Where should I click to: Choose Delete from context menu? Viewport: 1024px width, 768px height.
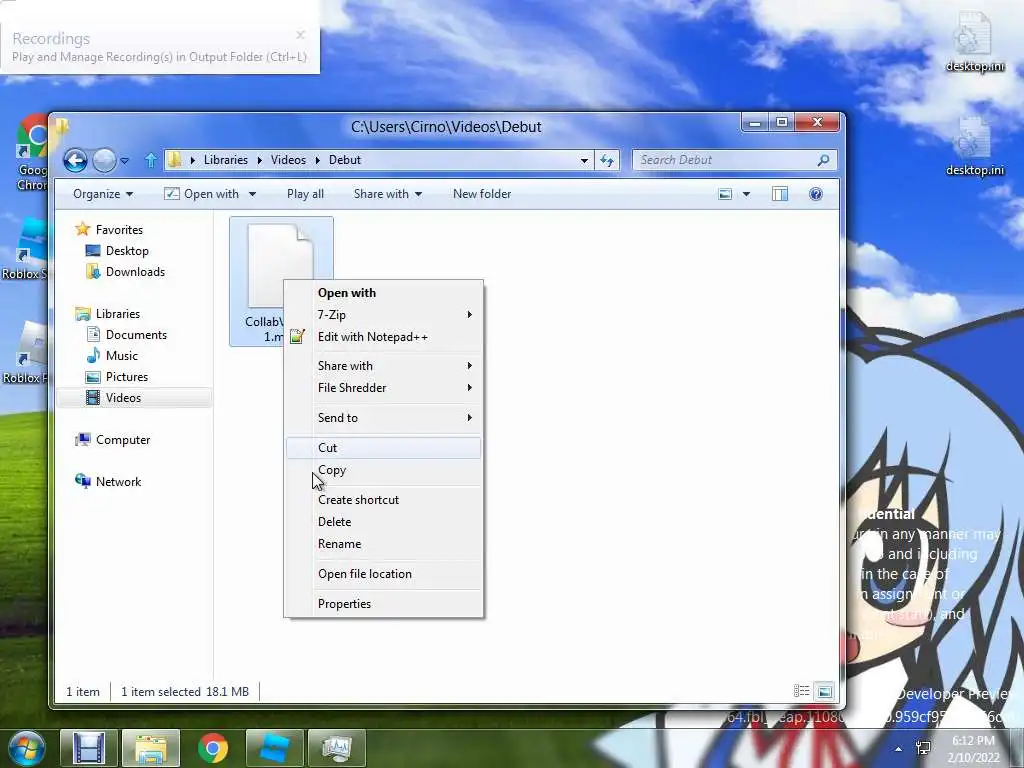click(x=384, y=522)
